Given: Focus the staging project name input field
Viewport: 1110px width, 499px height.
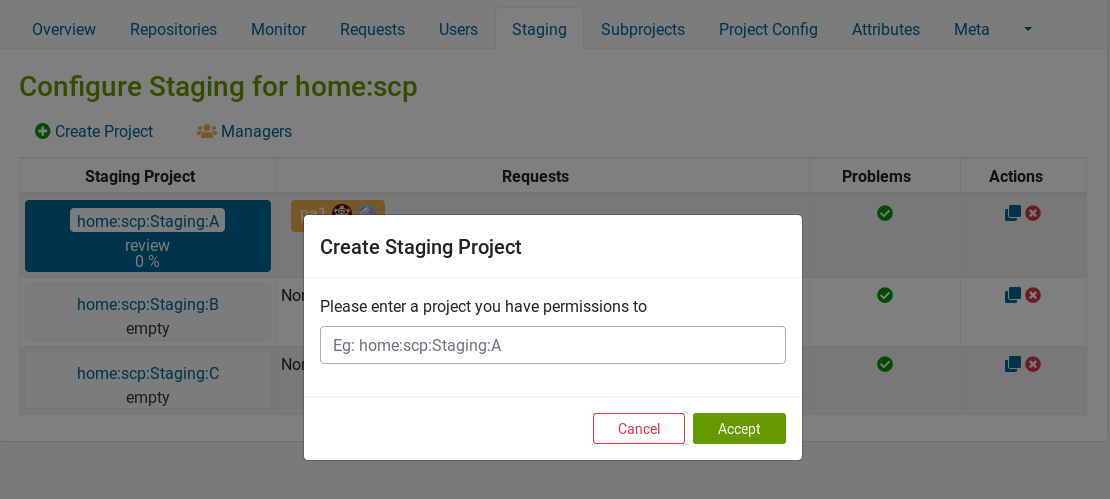Looking at the screenshot, I should click(x=553, y=345).
